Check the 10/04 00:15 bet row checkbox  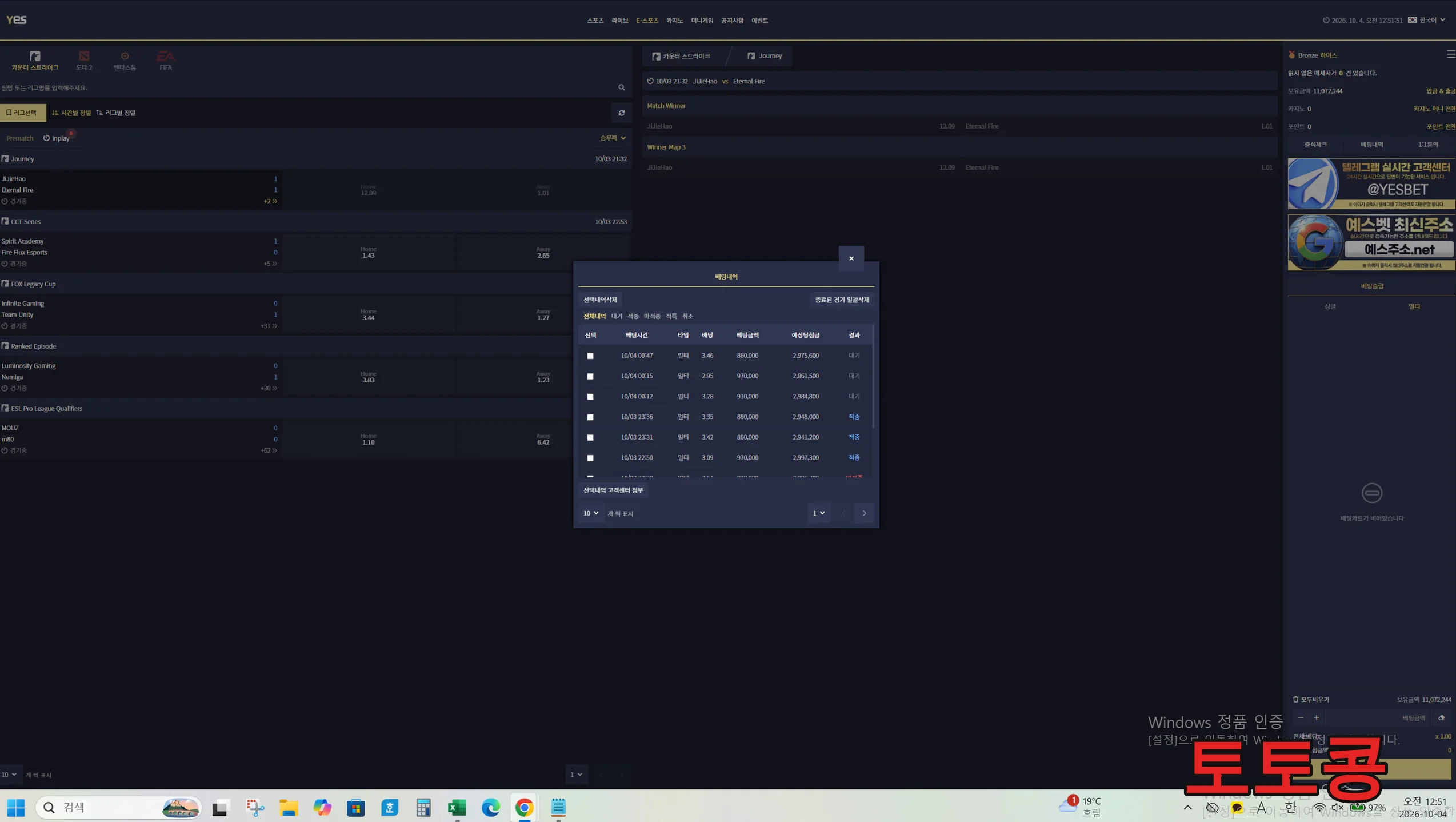(590, 376)
